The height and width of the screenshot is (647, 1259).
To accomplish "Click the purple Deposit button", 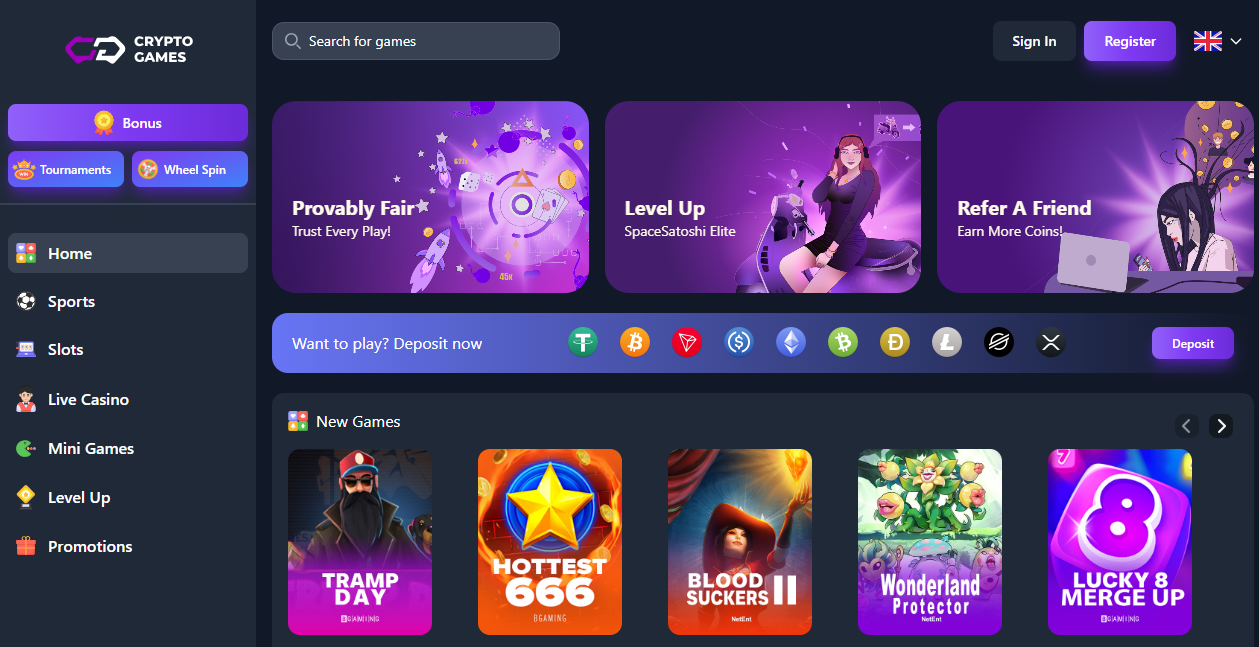I will [x=1193, y=343].
